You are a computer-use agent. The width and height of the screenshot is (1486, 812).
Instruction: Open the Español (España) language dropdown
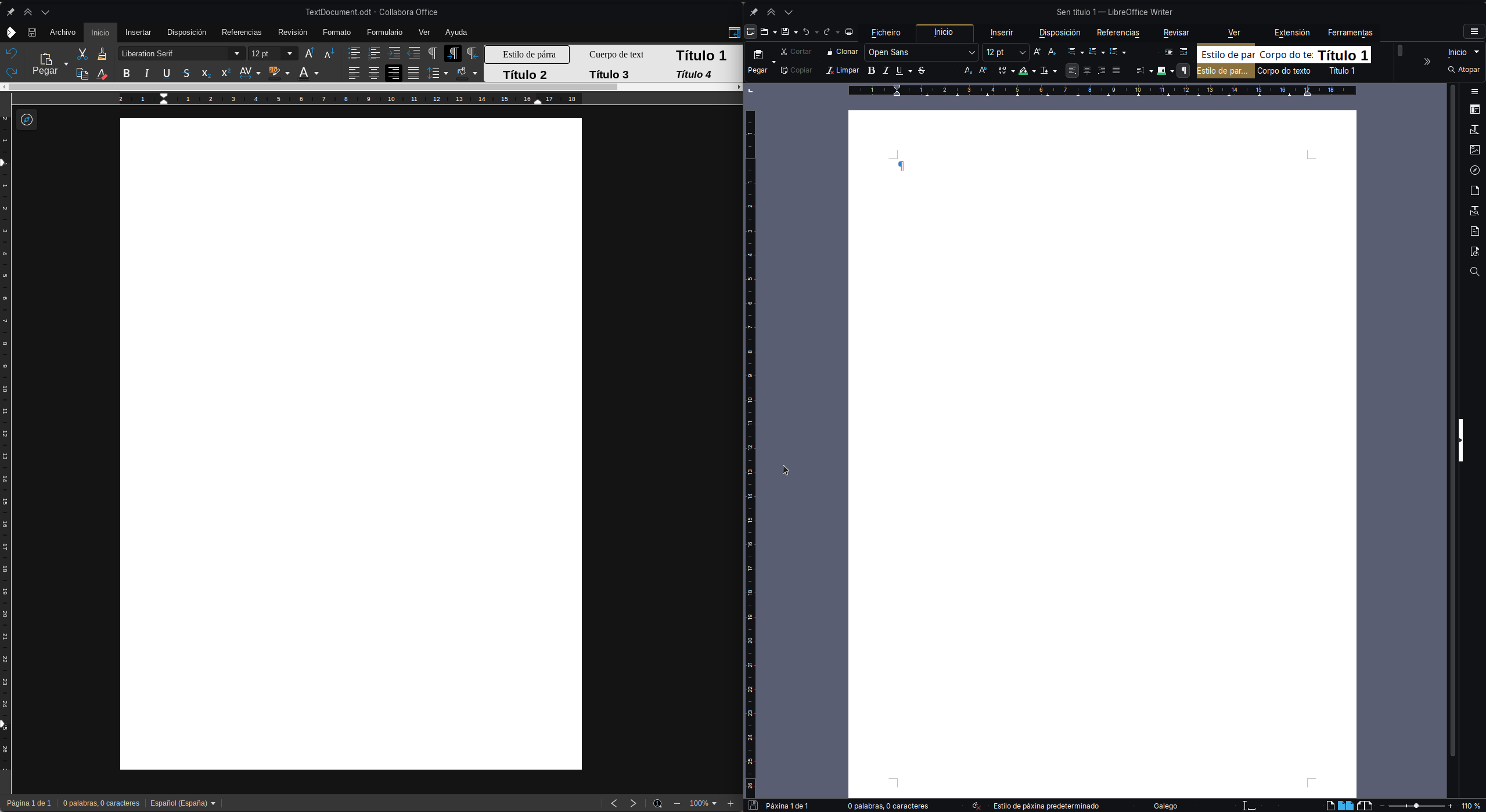click(x=182, y=803)
